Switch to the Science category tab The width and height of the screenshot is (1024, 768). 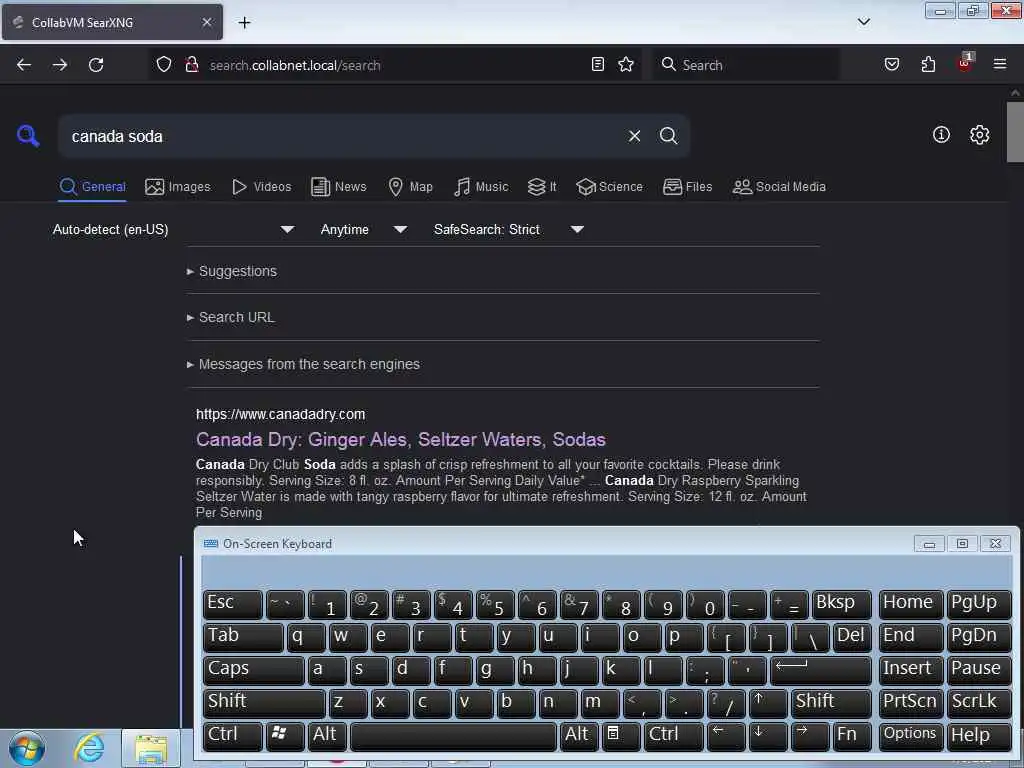tap(609, 187)
